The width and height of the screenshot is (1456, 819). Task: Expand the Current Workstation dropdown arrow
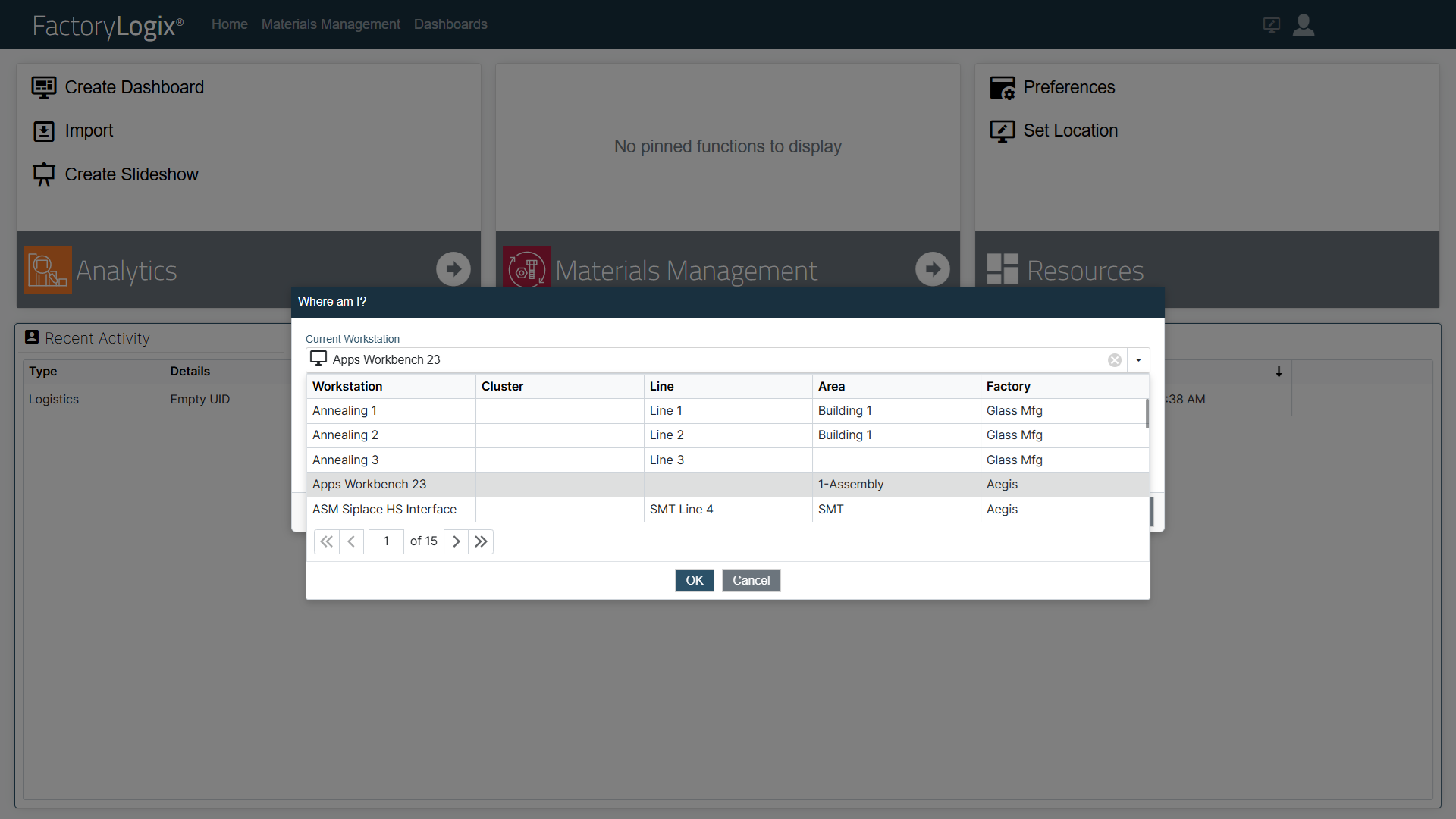coord(1138,360)
